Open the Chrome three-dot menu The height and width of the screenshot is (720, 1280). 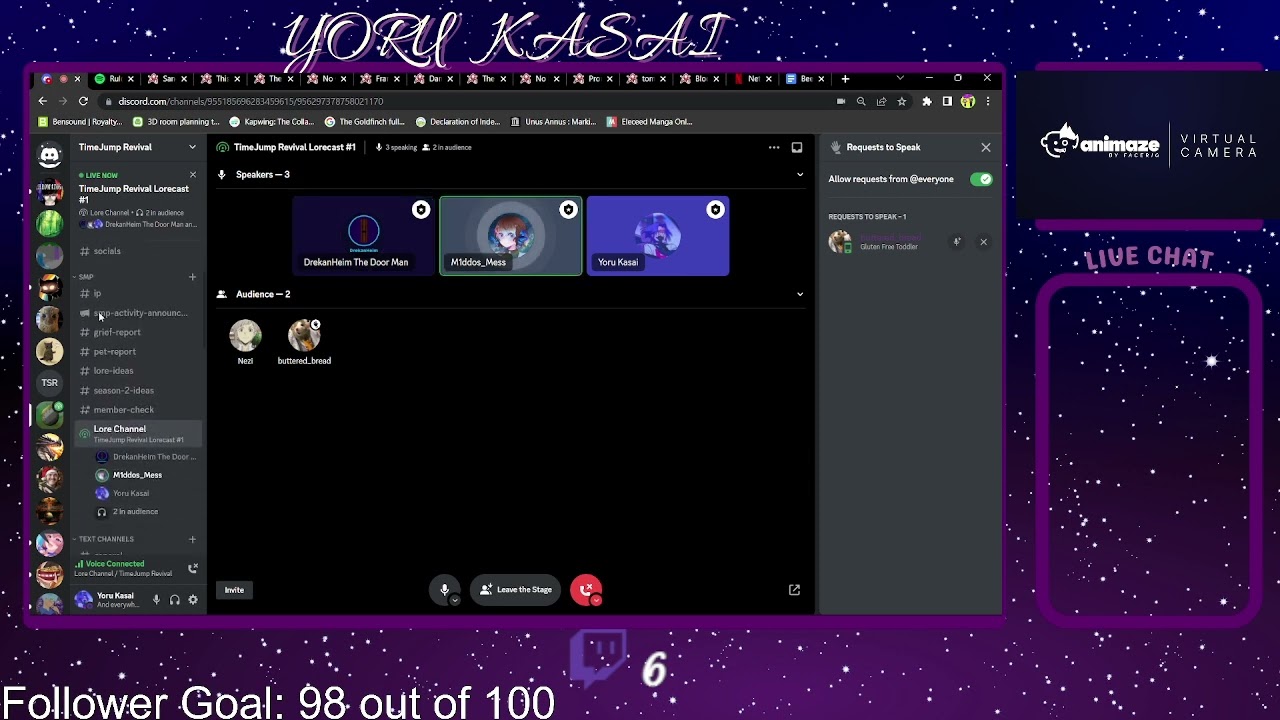[x=988, y=101]
